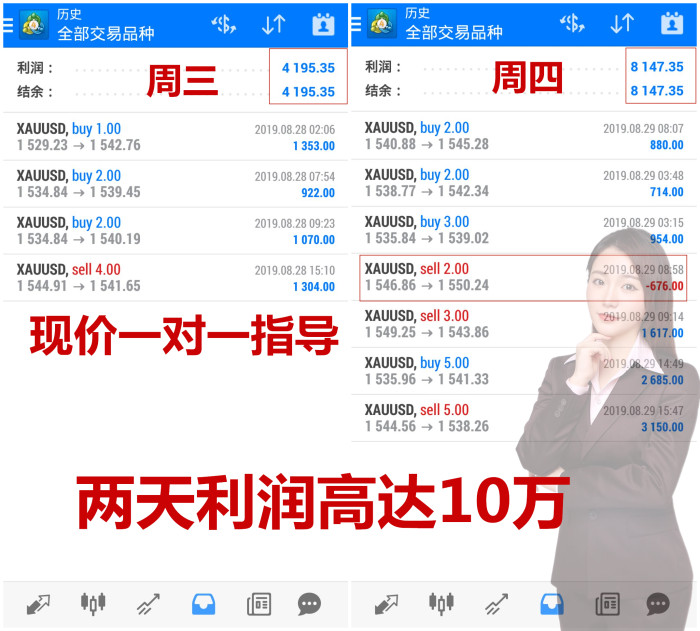700x631 pixels.
Task: Tap timestamp 2019.08.29 08:07
Action: point(643,129)
